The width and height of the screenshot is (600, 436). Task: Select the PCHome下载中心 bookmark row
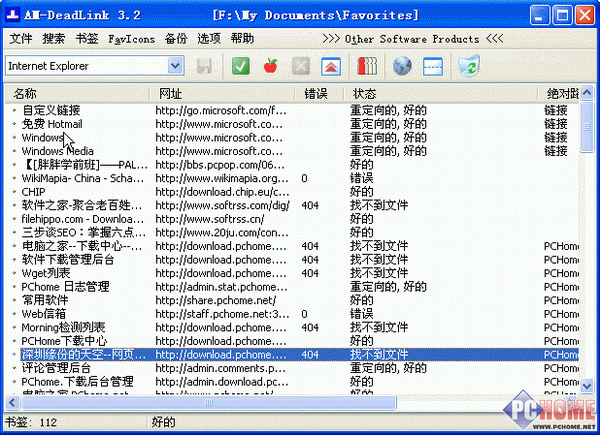(292, 341)
